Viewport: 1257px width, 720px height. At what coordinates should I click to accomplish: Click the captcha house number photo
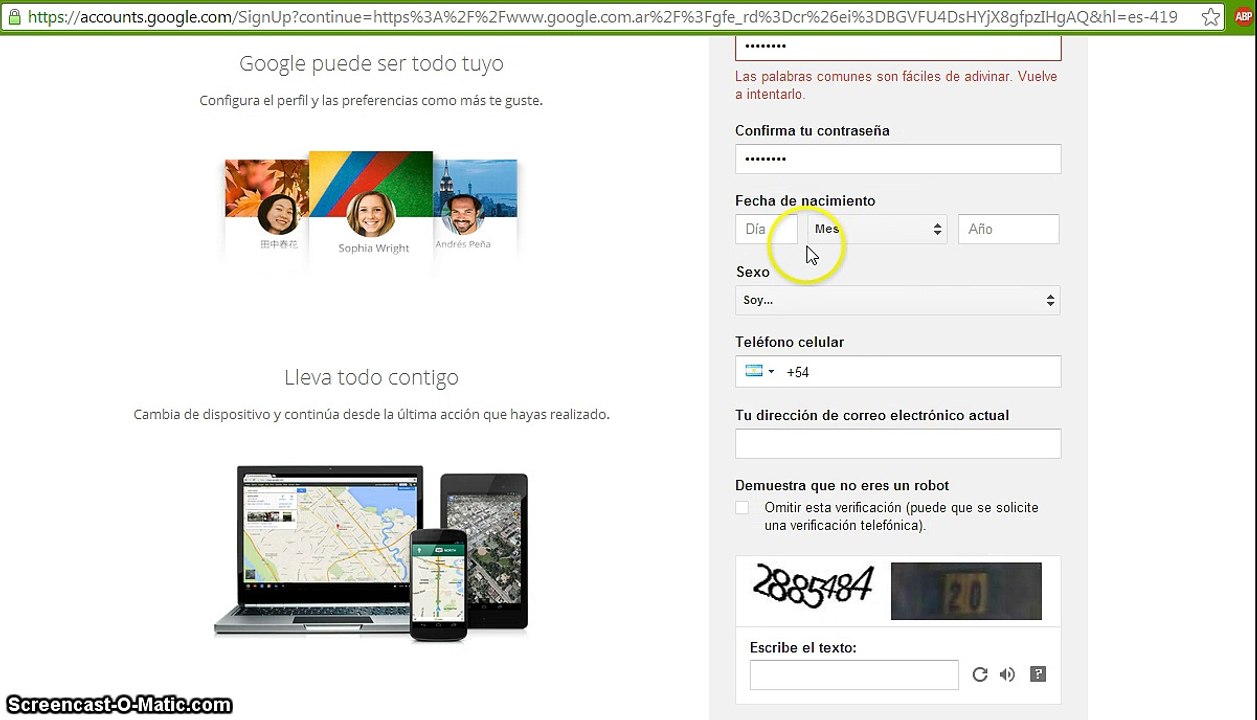[x=966, y=591]
